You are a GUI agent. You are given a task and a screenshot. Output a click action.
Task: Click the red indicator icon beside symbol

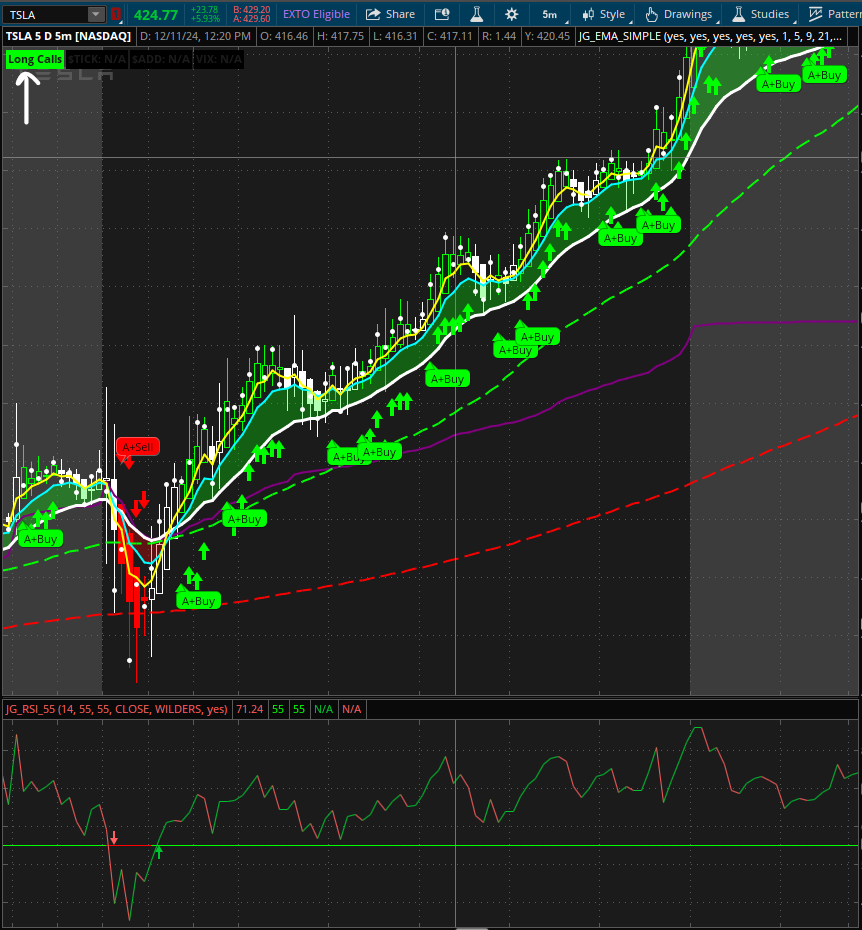coord(116,15)
